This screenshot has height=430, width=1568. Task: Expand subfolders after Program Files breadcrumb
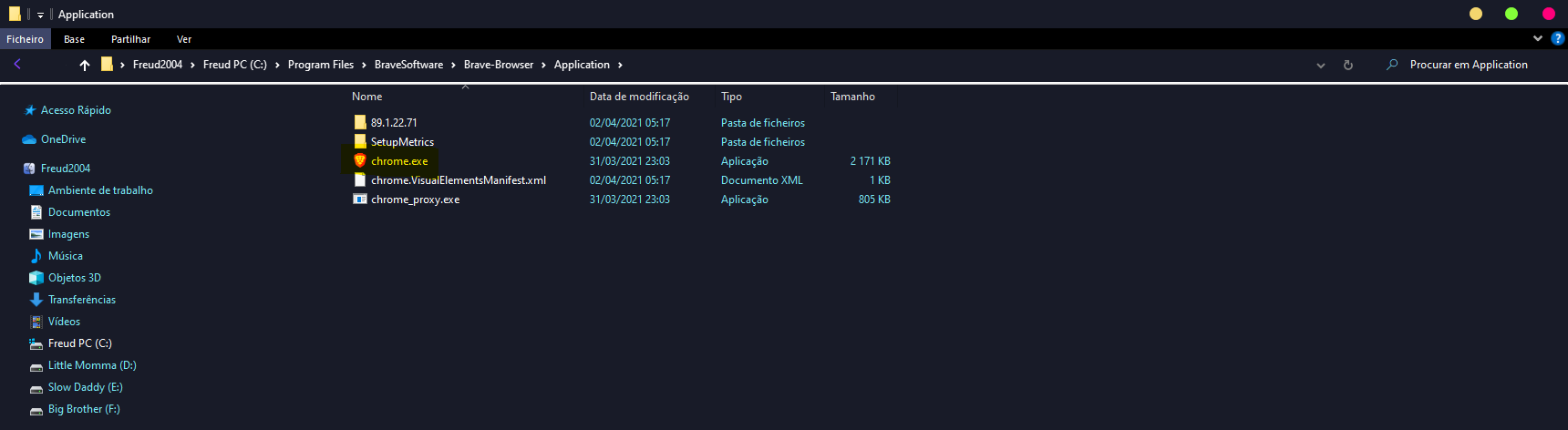364,65
